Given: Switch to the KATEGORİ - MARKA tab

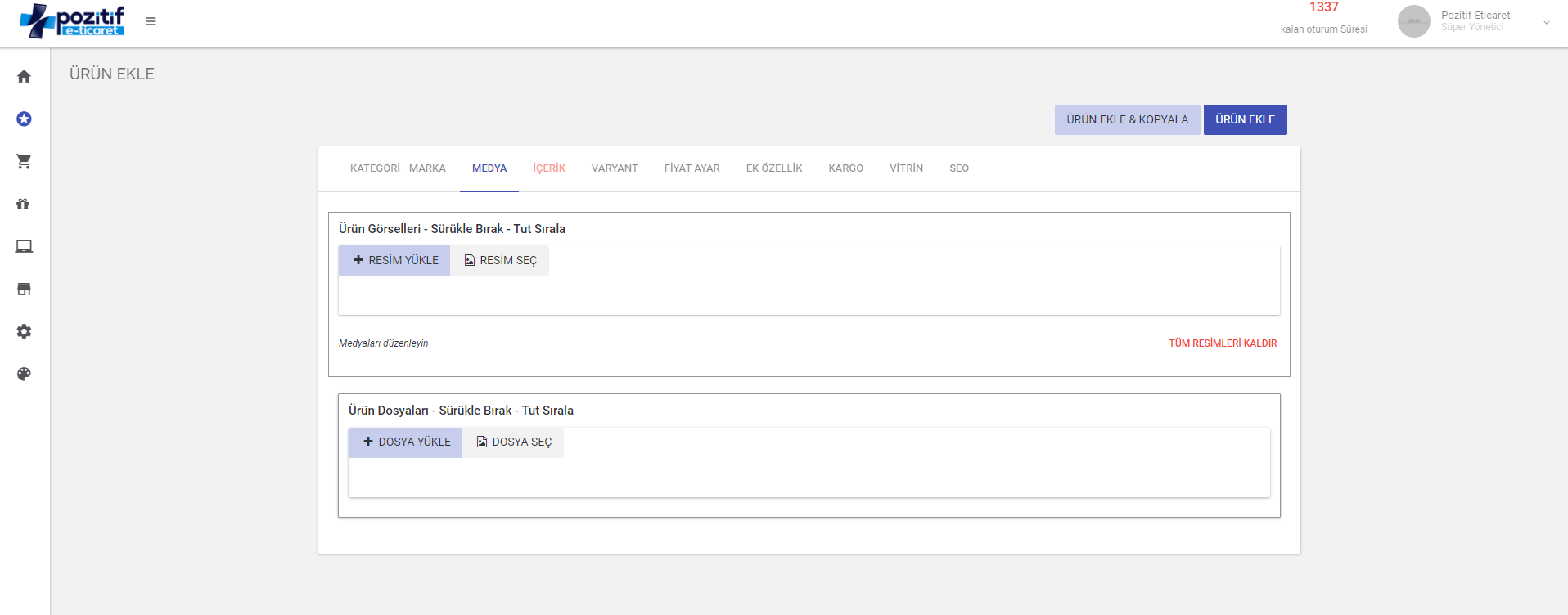Looking at the screenshot, I should coord(398,168).
